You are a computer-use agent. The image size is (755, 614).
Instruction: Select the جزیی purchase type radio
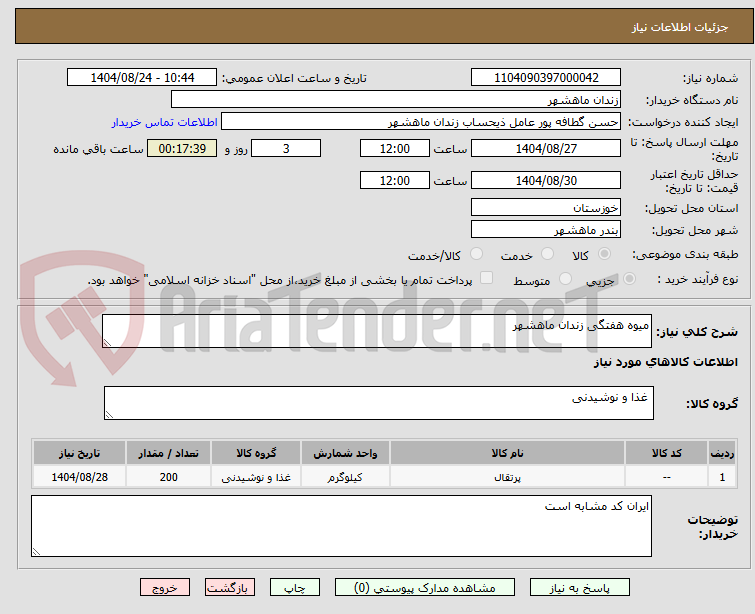(629, 278)
